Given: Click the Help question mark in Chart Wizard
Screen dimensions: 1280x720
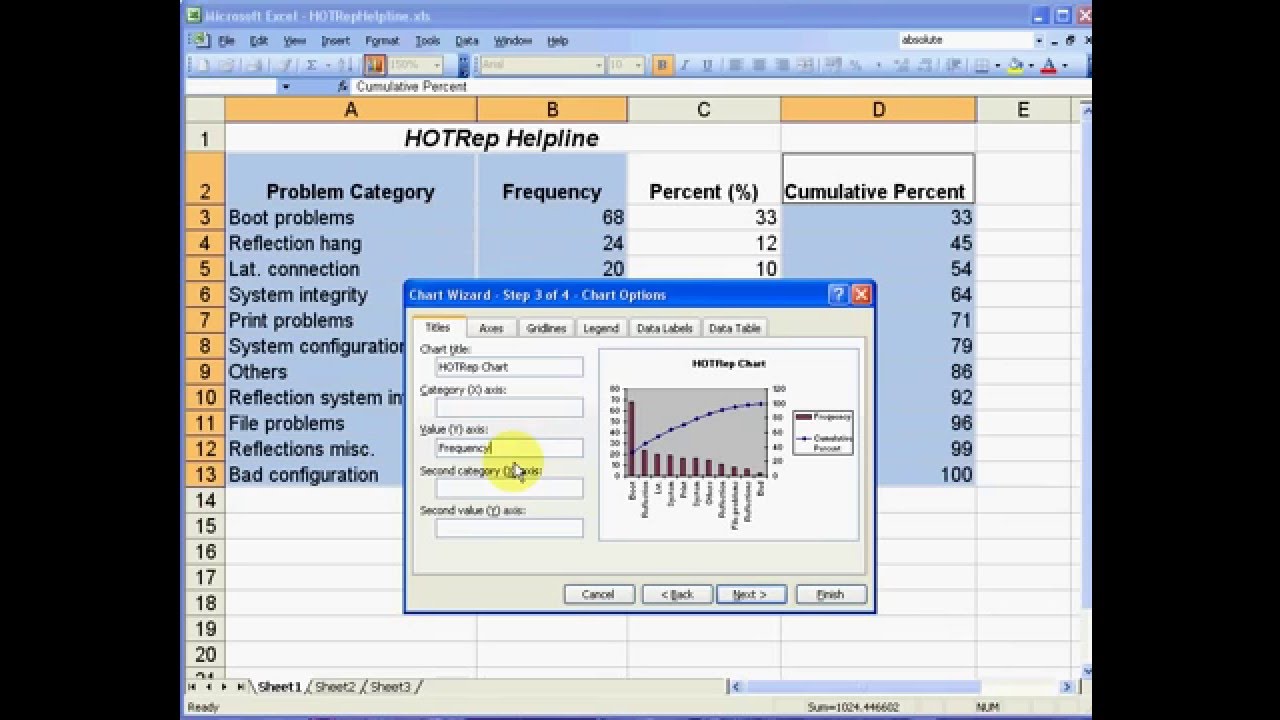Looking at the screenshot, I should [837, 294].
